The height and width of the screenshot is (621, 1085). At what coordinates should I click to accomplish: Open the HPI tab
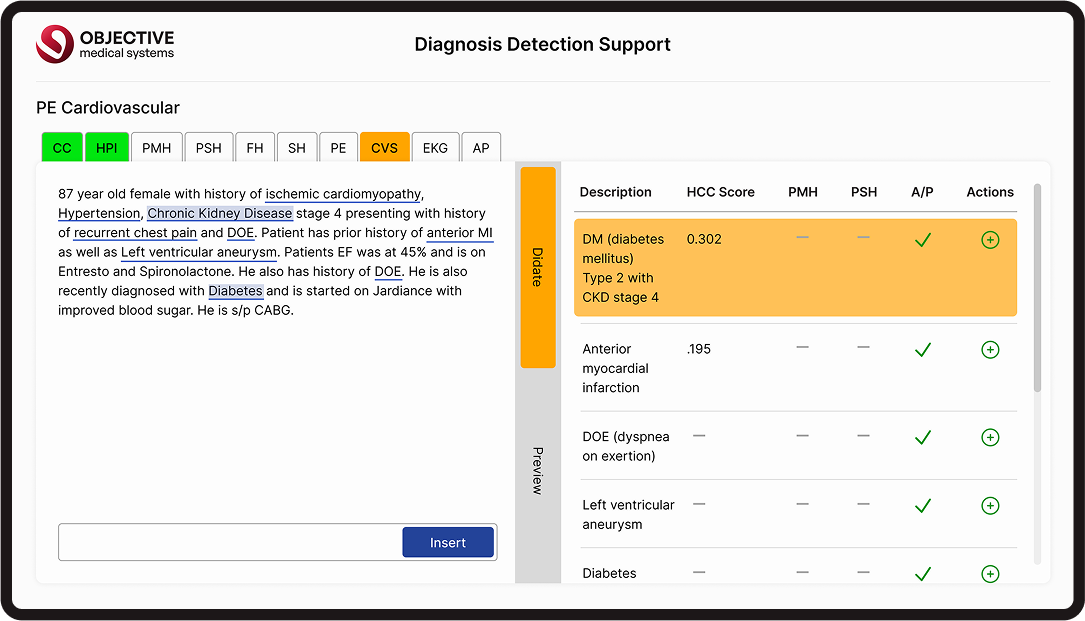(106, 148)
